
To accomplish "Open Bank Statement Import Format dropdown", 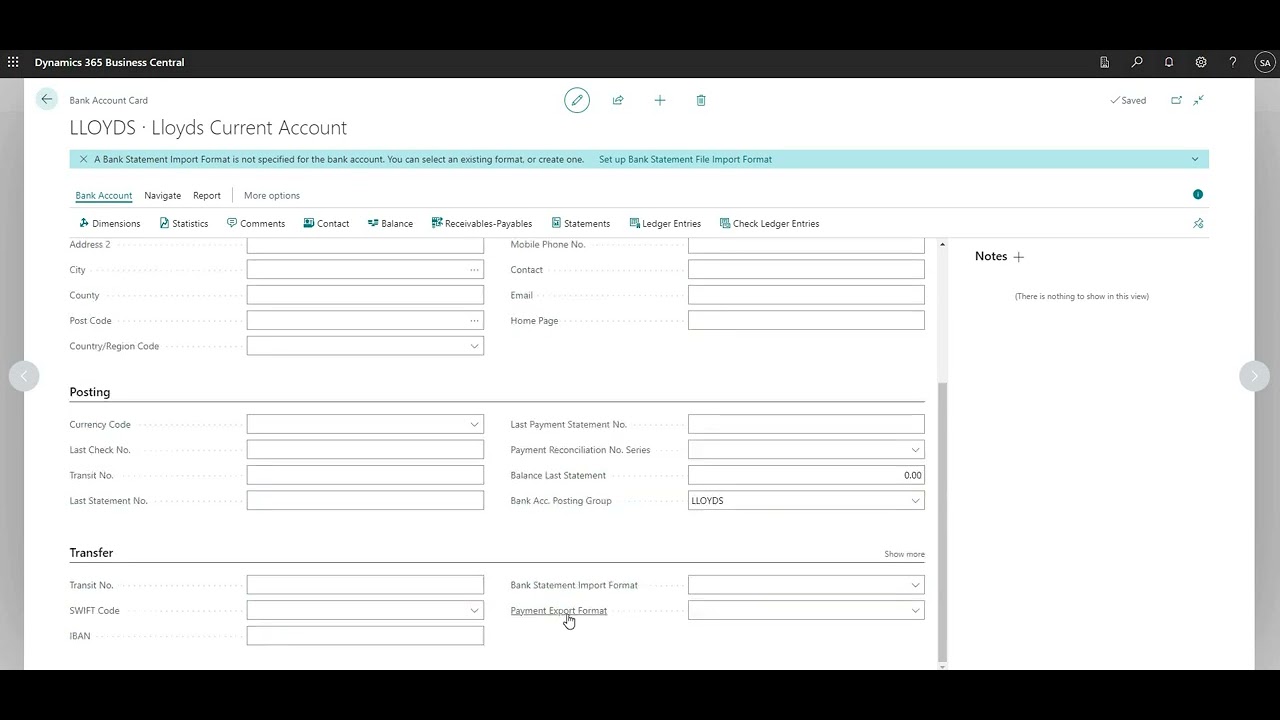I will [x=915, y=585].
